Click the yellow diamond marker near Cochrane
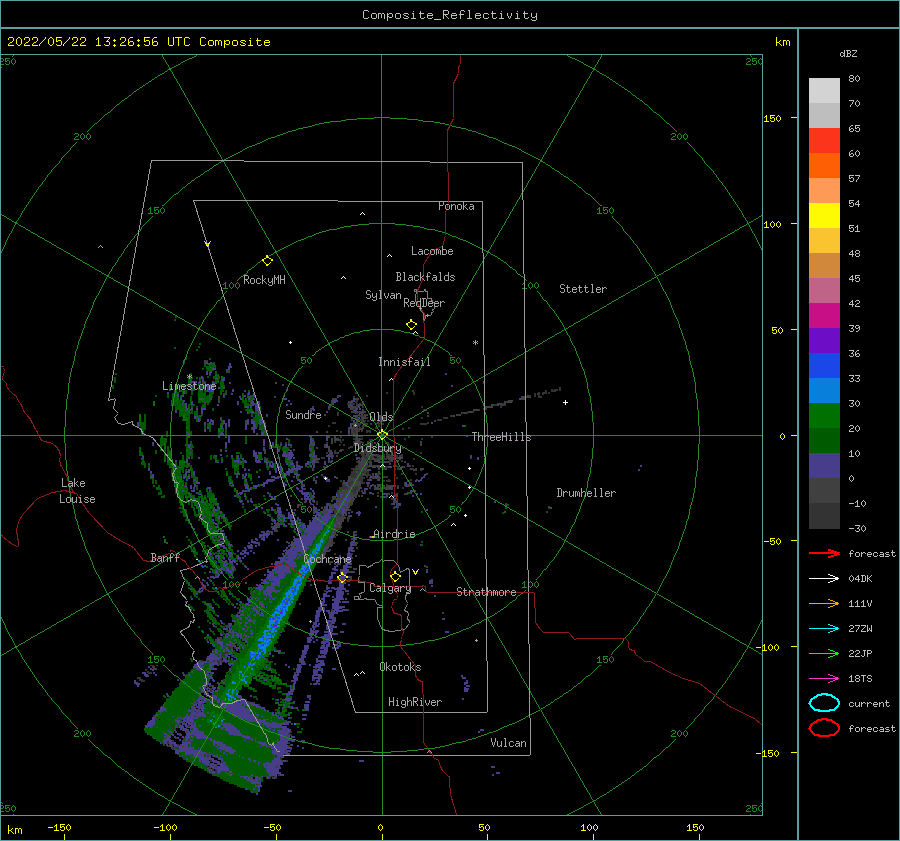This screenshot has height=841, width=900. coord(342,578)
